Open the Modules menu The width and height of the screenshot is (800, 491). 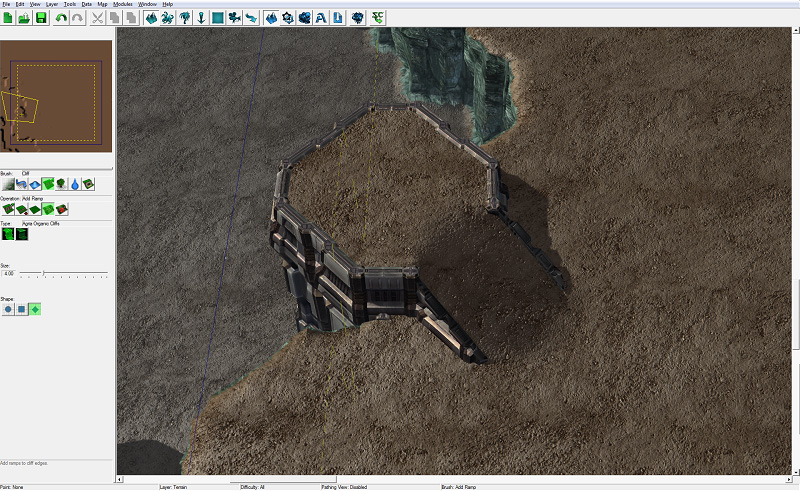click(x=123, y=4)
